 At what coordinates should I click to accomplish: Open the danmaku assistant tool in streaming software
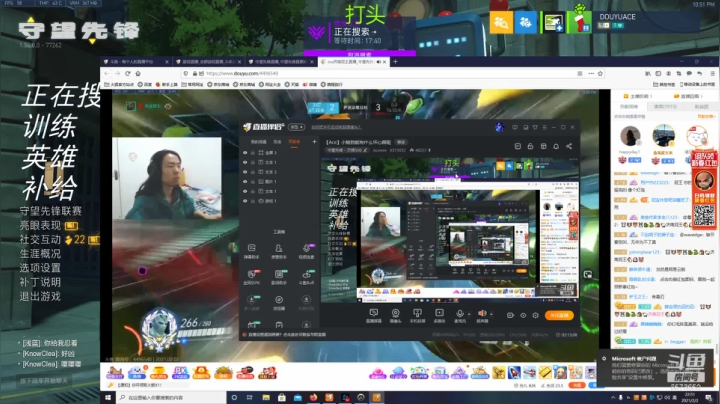click(x=251, y=251)
